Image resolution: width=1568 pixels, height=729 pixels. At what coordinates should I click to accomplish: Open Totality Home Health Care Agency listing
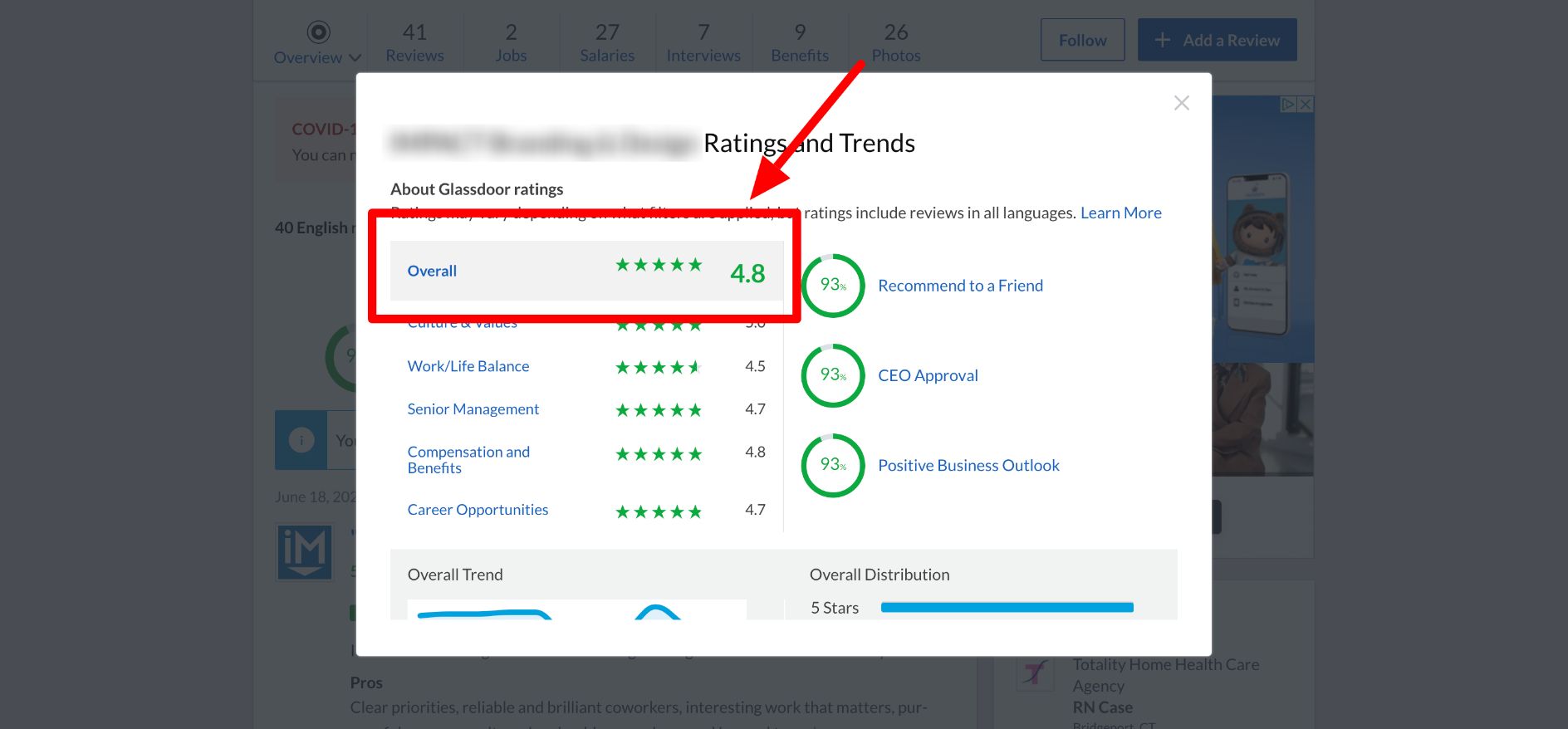click(1165, 675)
